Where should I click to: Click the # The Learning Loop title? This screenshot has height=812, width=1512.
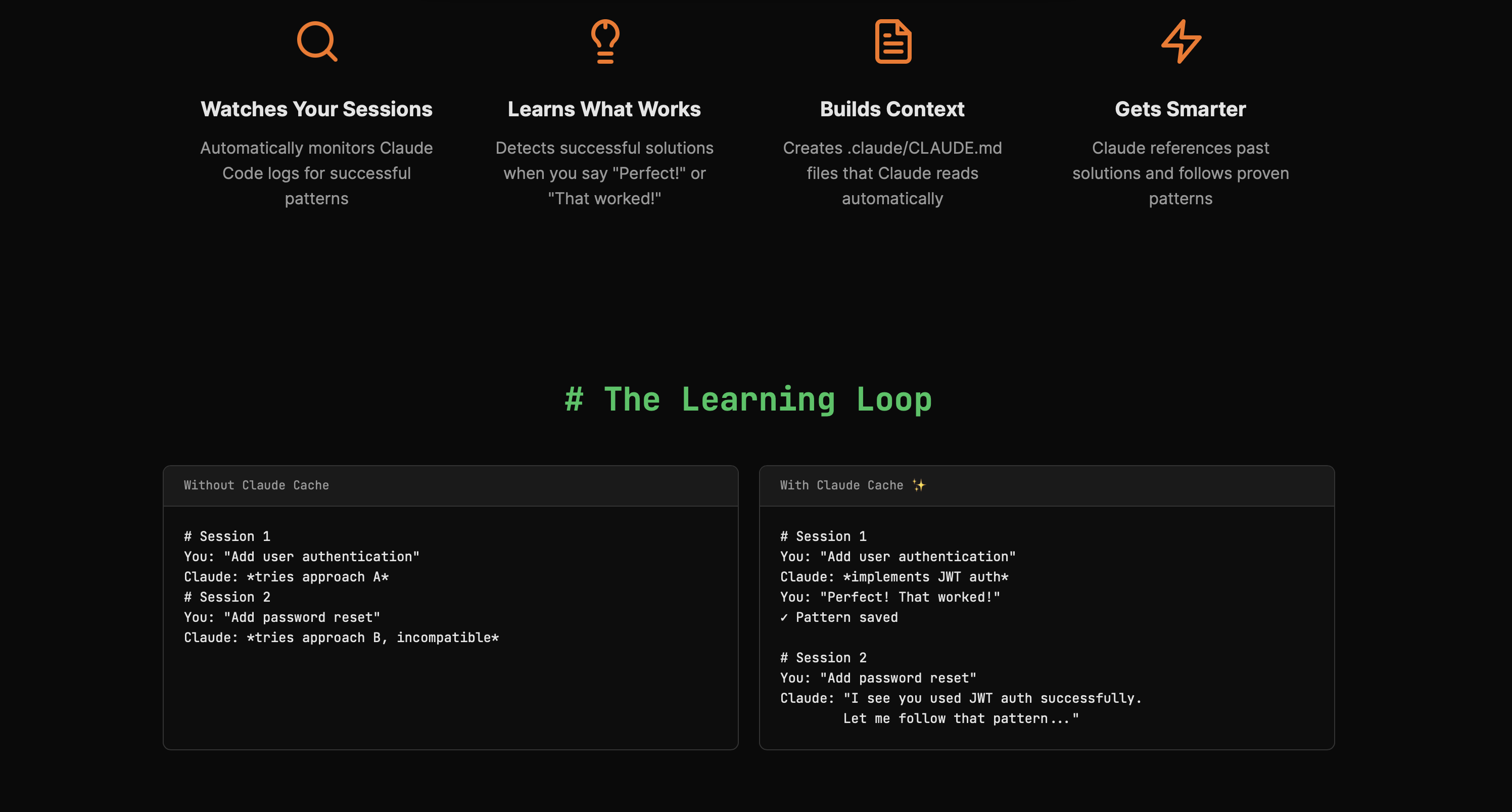[x=748, y=400]
